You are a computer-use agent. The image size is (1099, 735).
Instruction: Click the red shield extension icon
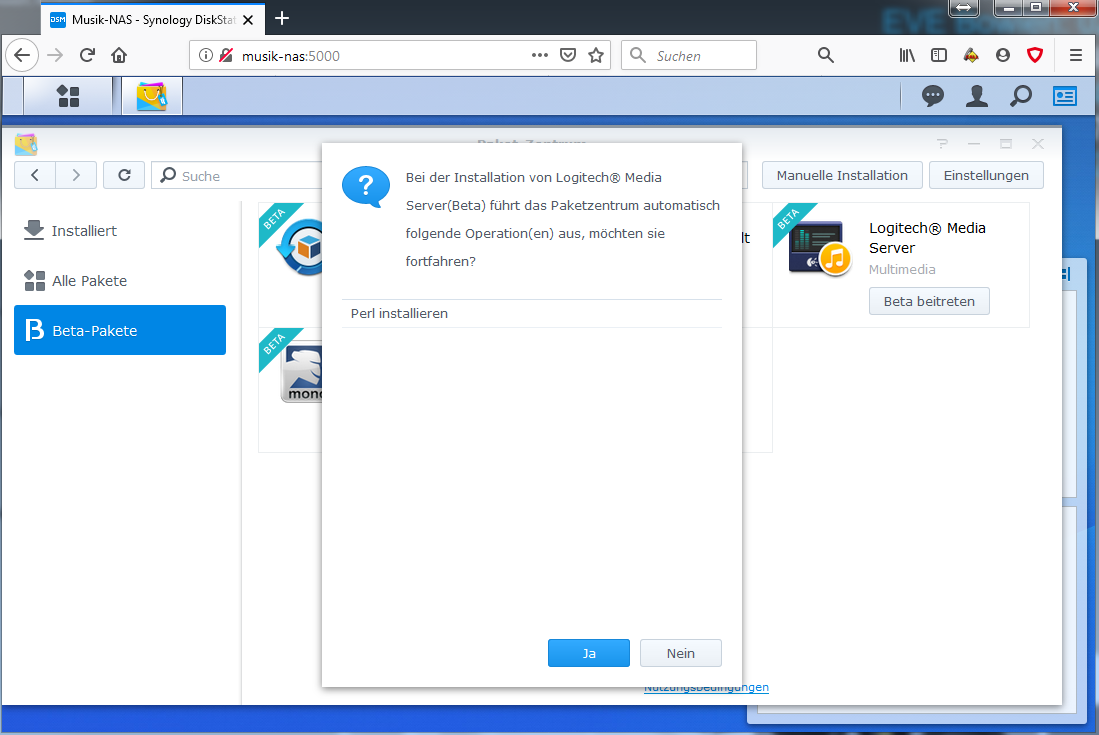1035,55
